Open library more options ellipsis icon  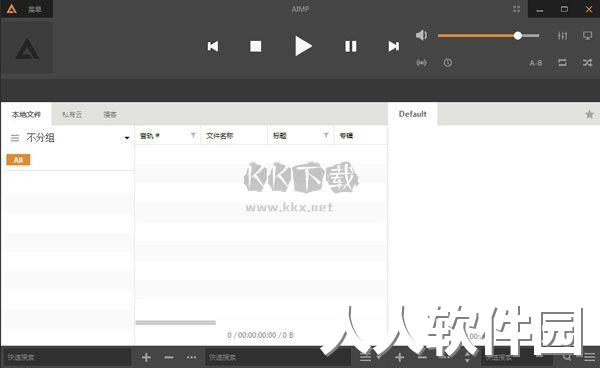[x=191, y=357]
